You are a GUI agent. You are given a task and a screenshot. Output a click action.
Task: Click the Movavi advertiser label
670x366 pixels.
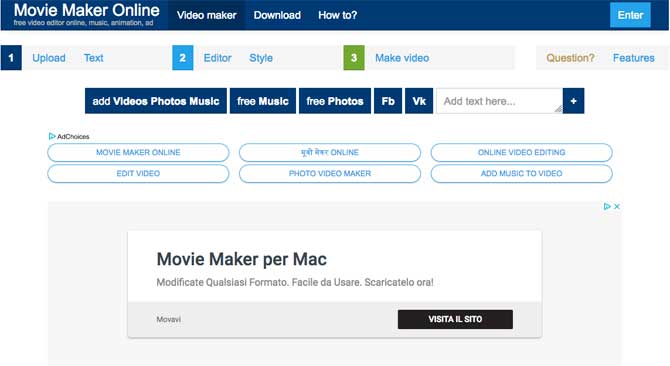[x=168, y=319]
